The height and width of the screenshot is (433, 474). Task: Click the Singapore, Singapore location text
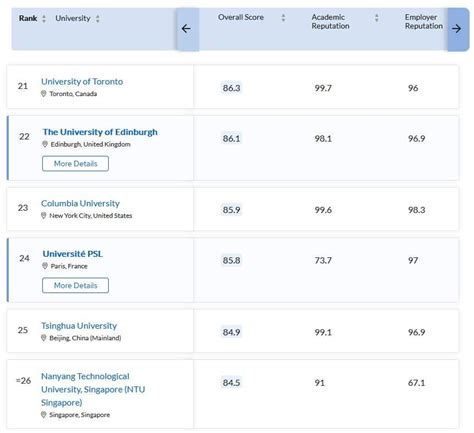80,415
